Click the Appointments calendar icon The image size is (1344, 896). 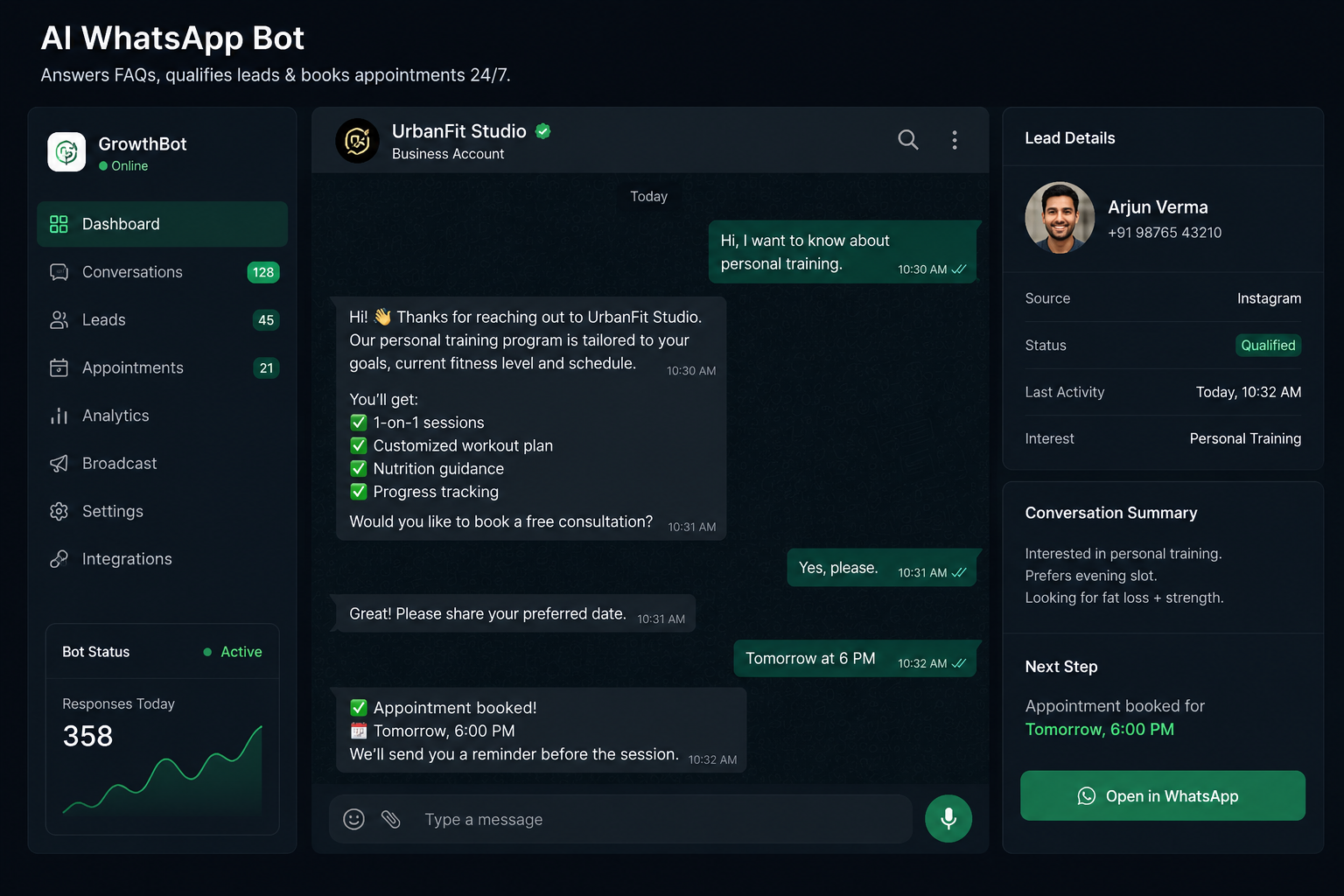[x=59, y=367]
